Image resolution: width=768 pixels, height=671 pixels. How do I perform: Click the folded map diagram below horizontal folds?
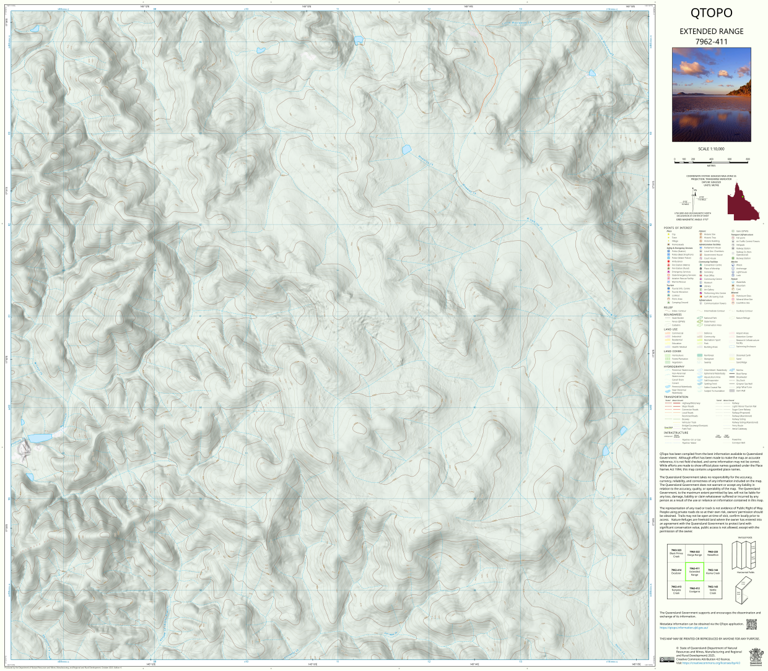pos(744,590)
